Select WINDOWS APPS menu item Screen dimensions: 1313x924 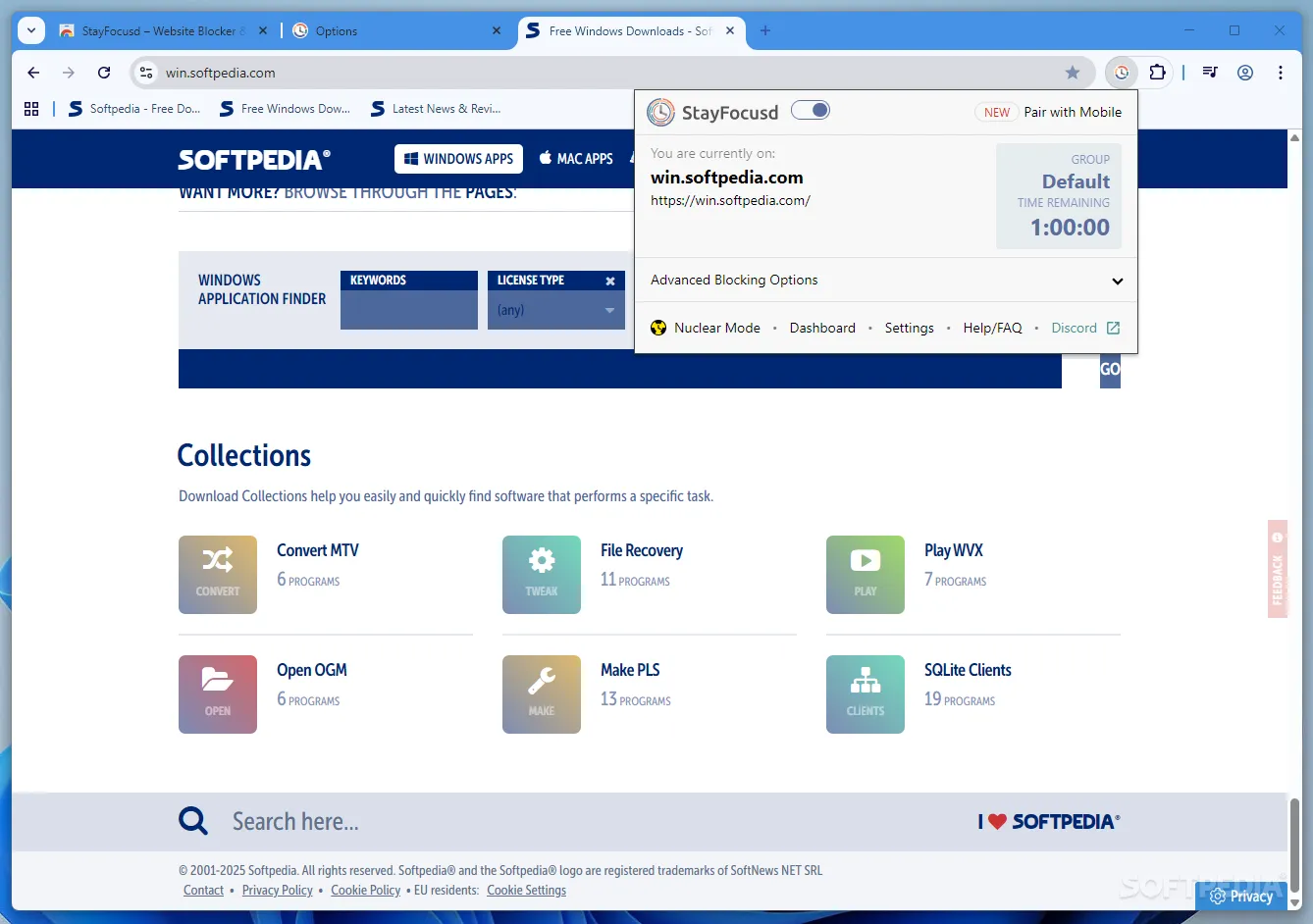coord(459,159)
